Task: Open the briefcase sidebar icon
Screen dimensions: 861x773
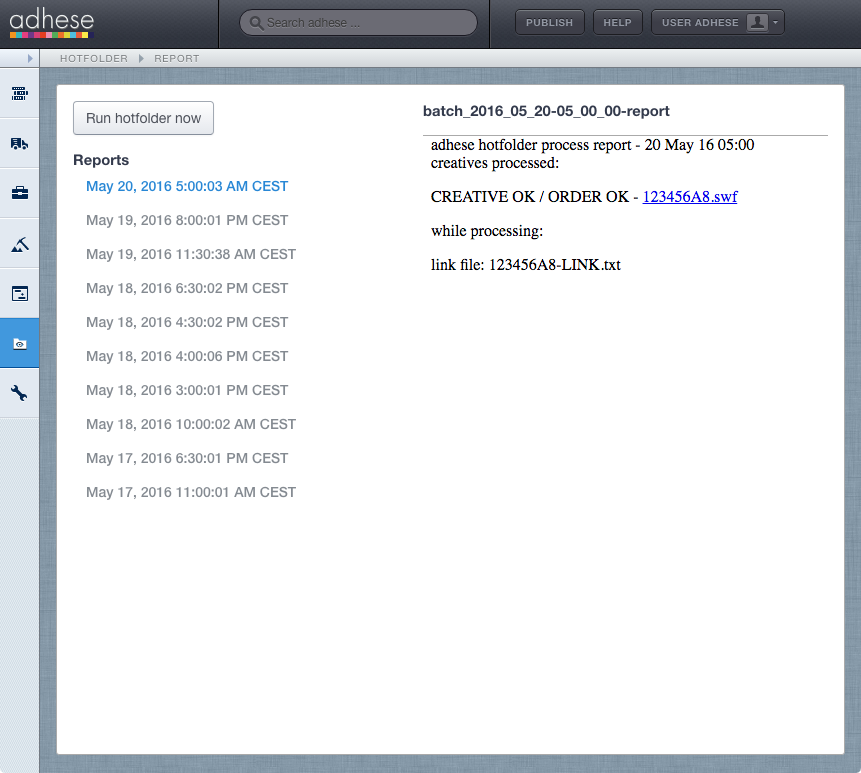Action: click(x=19, y=193)
